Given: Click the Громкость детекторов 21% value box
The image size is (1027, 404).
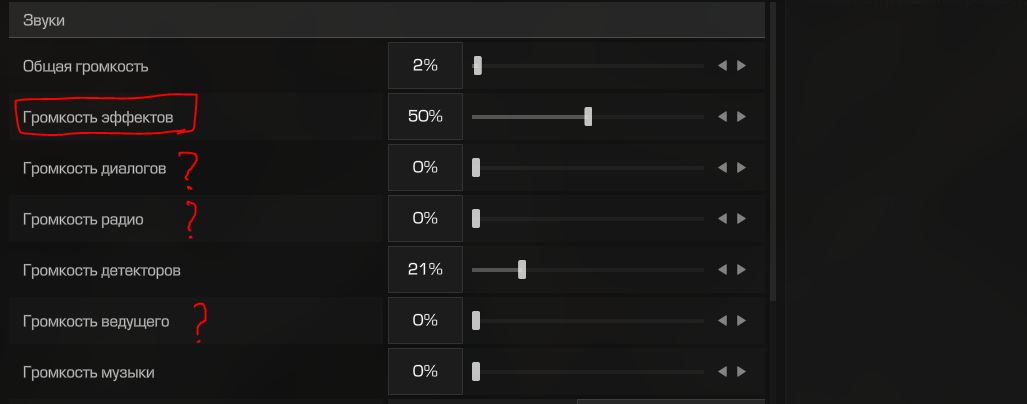Looking at the screenshot, I should pos(425,269).
